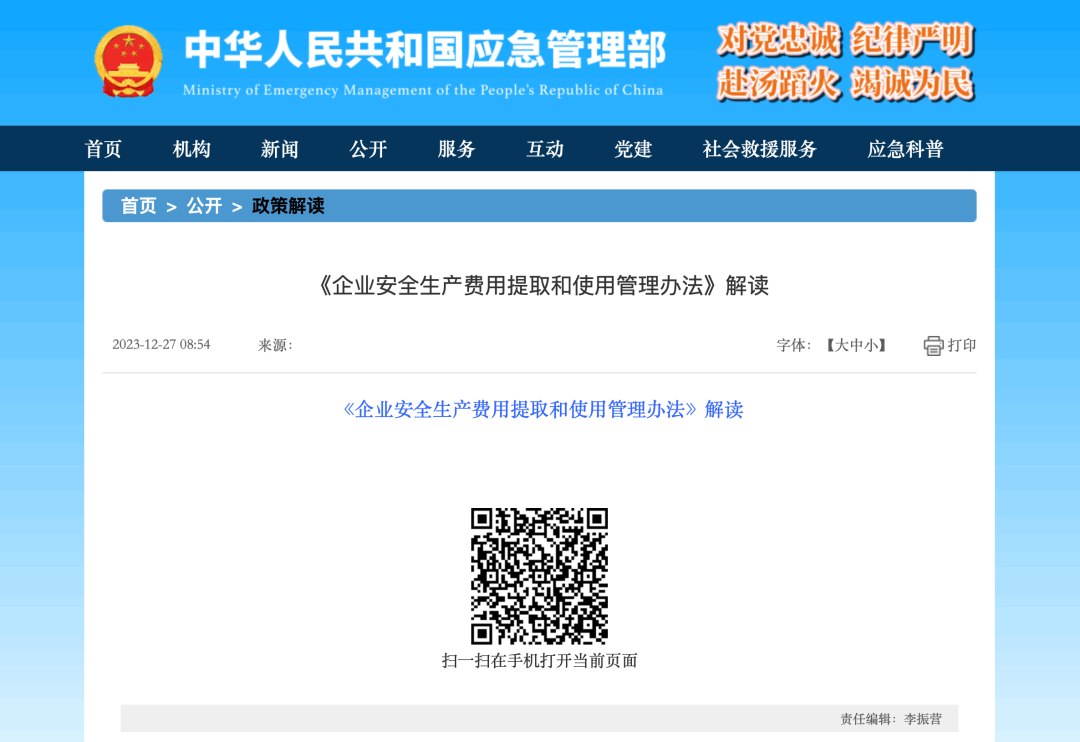This screenshot has width=1080, height=742.
Task: Set font size to 大
Action: pos(841,345)
